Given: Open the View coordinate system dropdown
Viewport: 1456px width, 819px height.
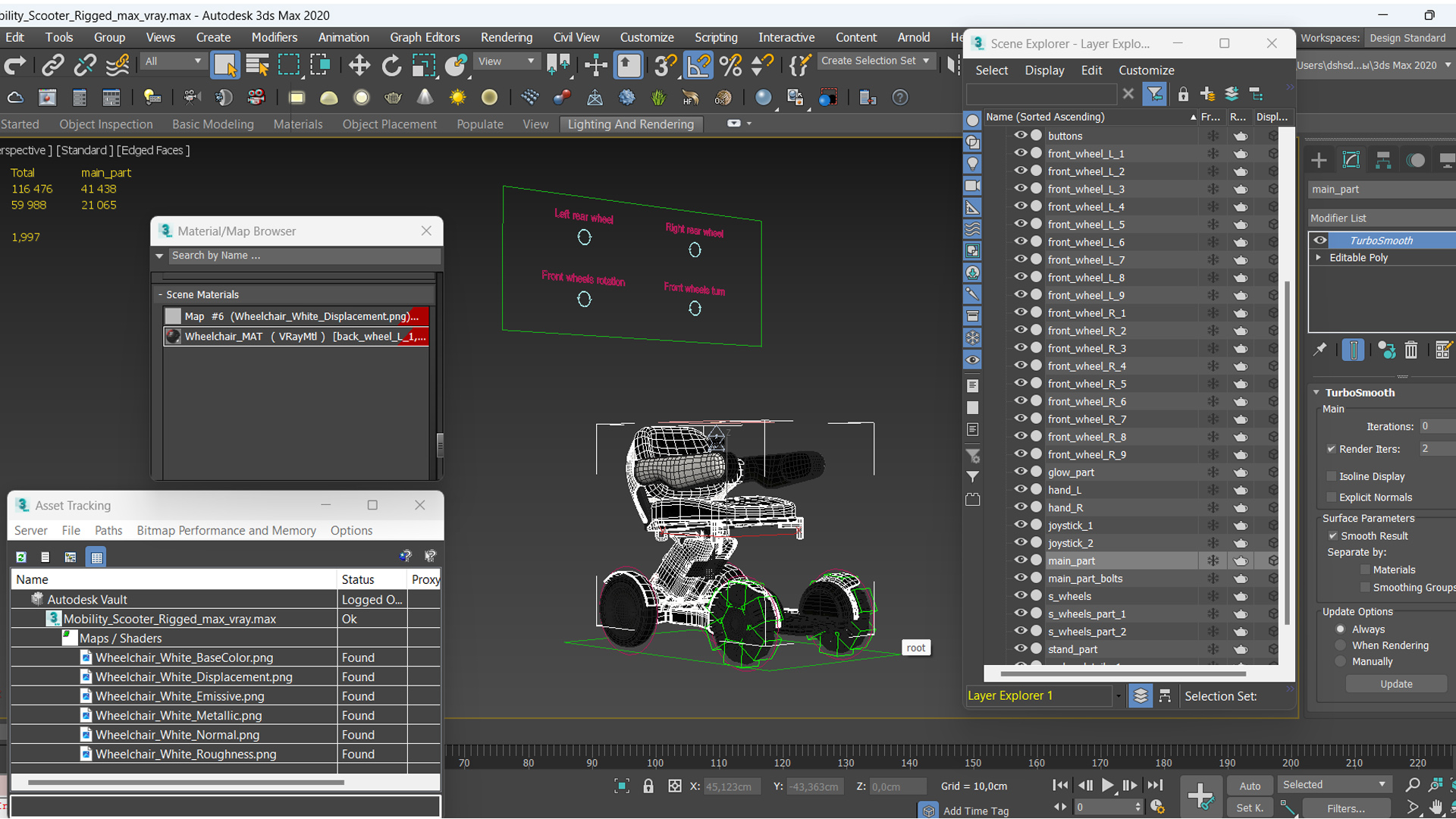Looking at the screenshot, I should 506,61.
